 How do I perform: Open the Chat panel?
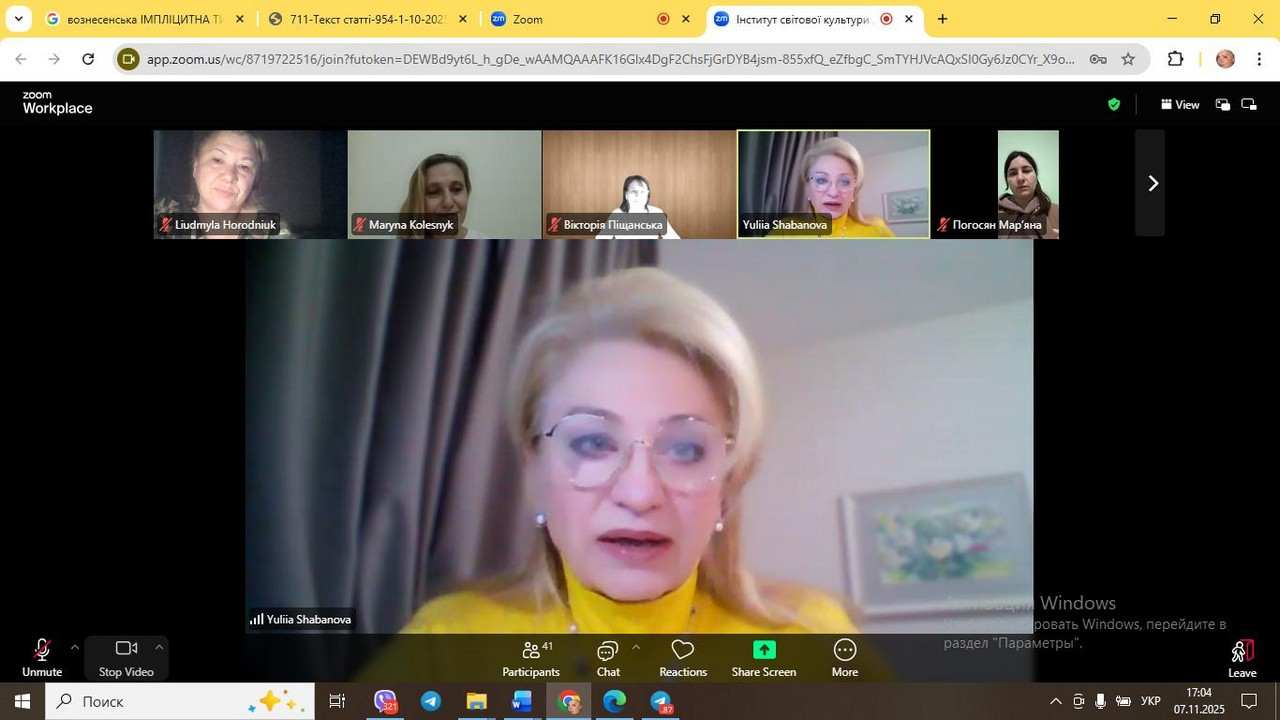pos(608,658)
